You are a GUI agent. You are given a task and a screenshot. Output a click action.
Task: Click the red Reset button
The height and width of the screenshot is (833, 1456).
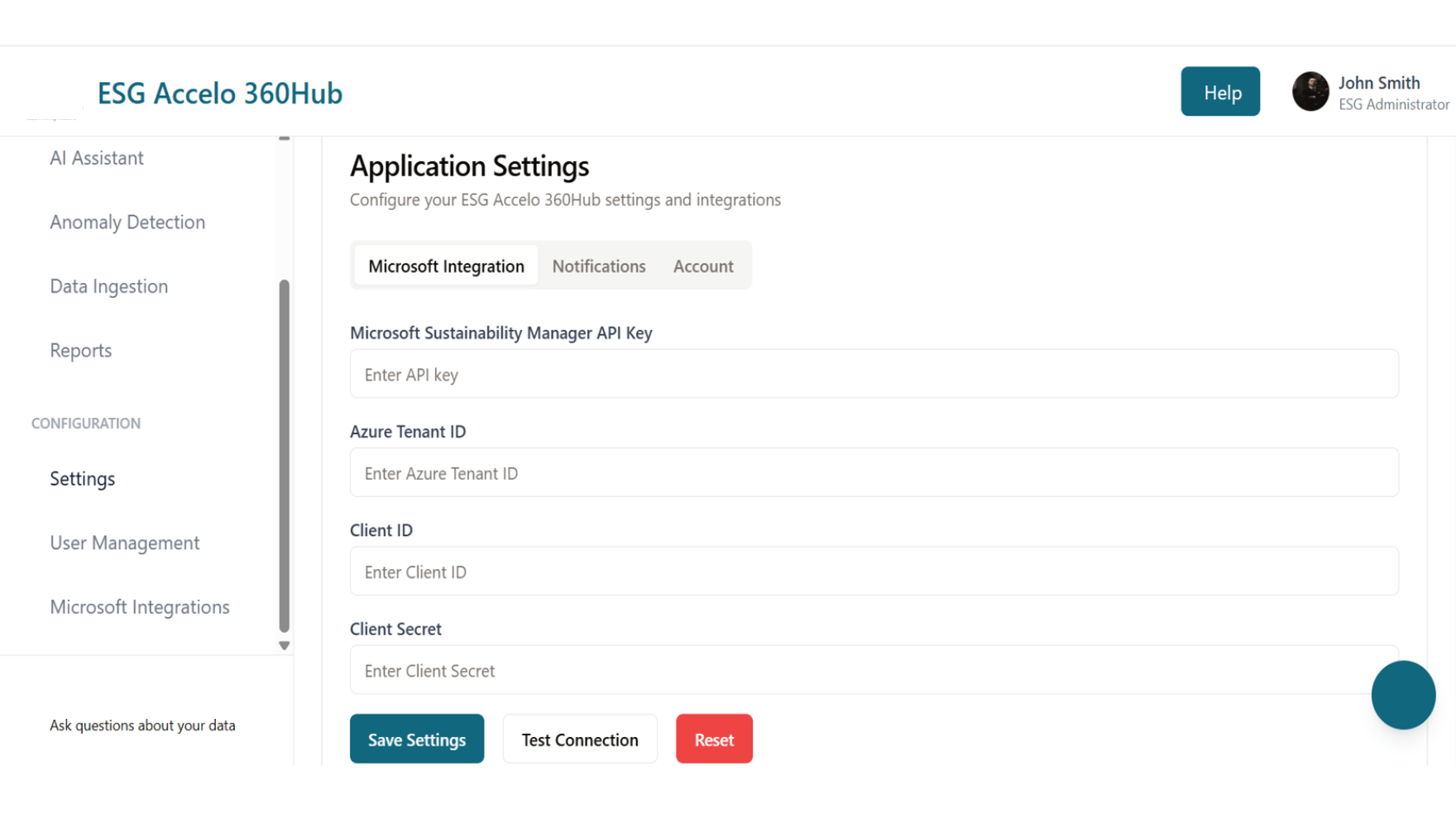coord(714,739)
